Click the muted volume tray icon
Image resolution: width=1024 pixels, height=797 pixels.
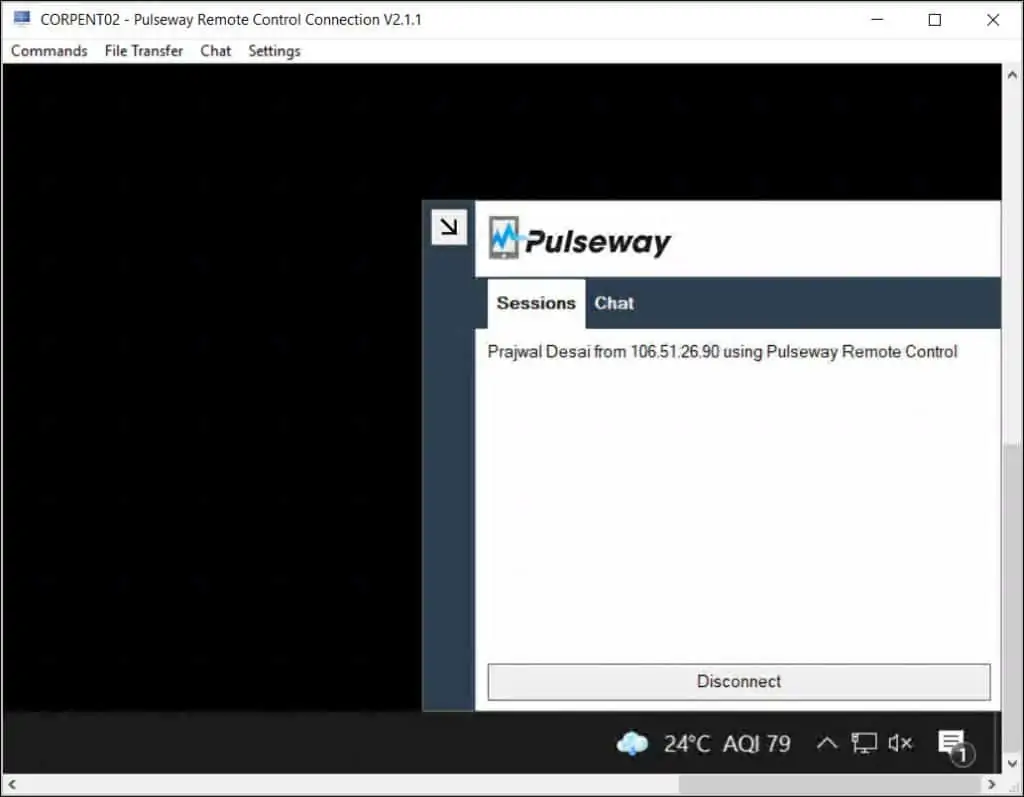(900, 743)
